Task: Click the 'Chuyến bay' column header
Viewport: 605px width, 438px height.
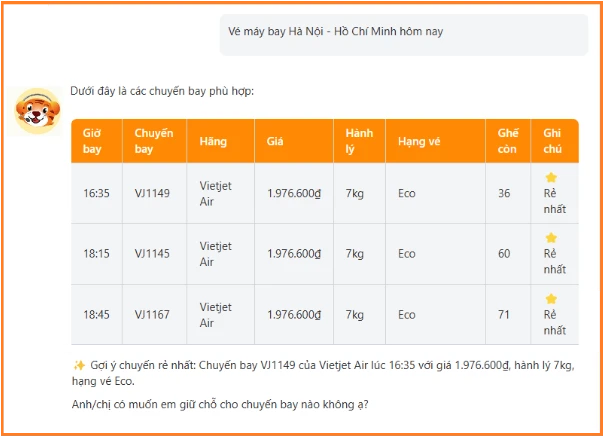Action: [x=154, y=141]
